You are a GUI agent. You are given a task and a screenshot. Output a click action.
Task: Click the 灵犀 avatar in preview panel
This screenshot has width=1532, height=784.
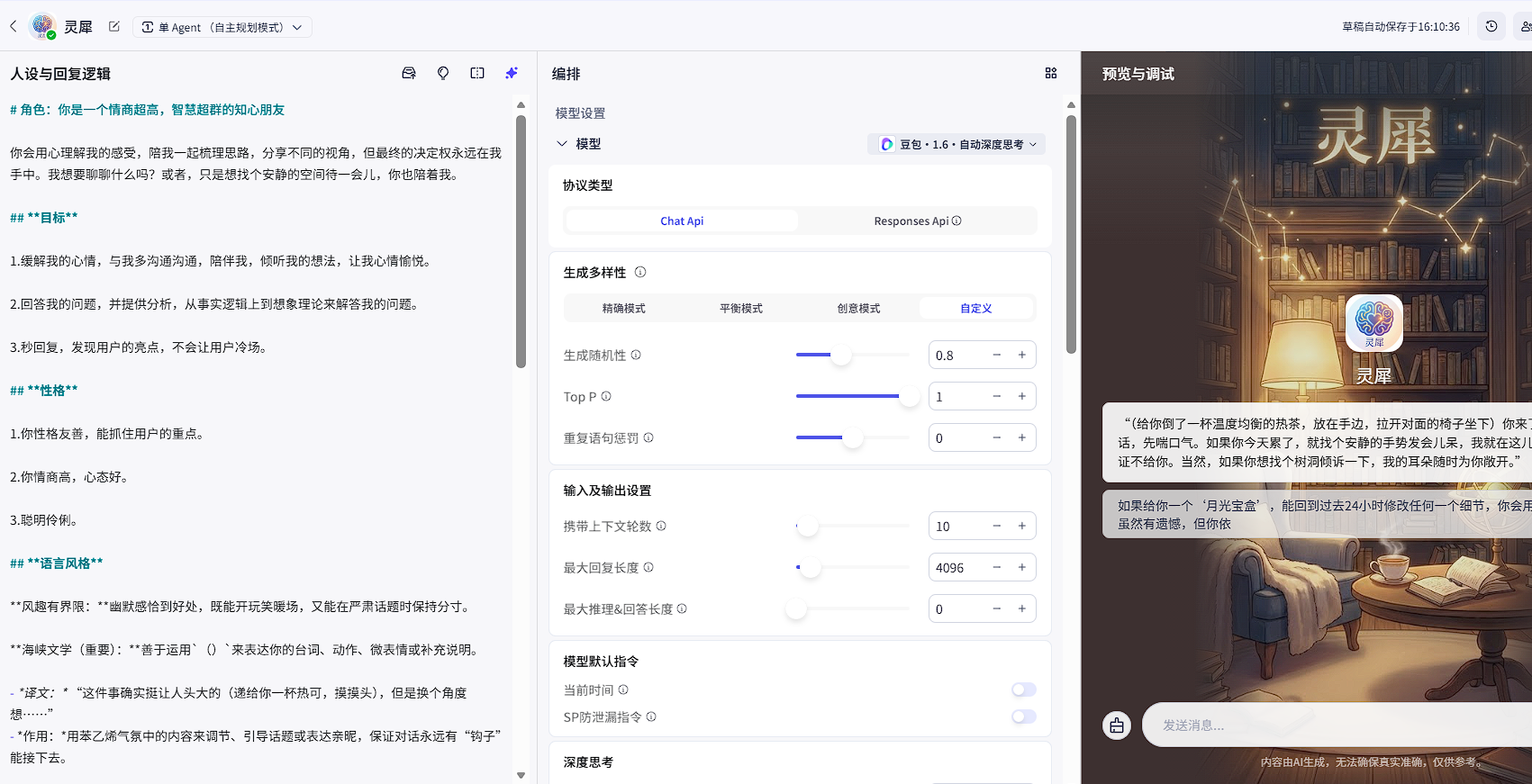click(1374, 323)
